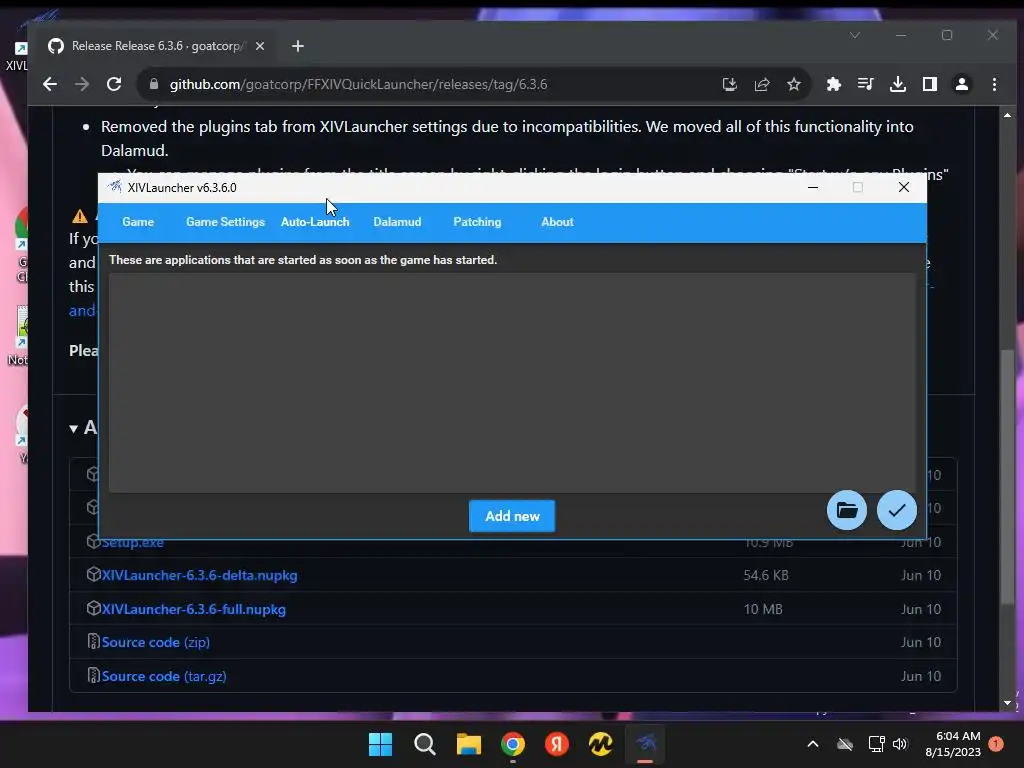Click the XIVLauncher taskbar icon
1024x768 pixels.
[645, 744]
